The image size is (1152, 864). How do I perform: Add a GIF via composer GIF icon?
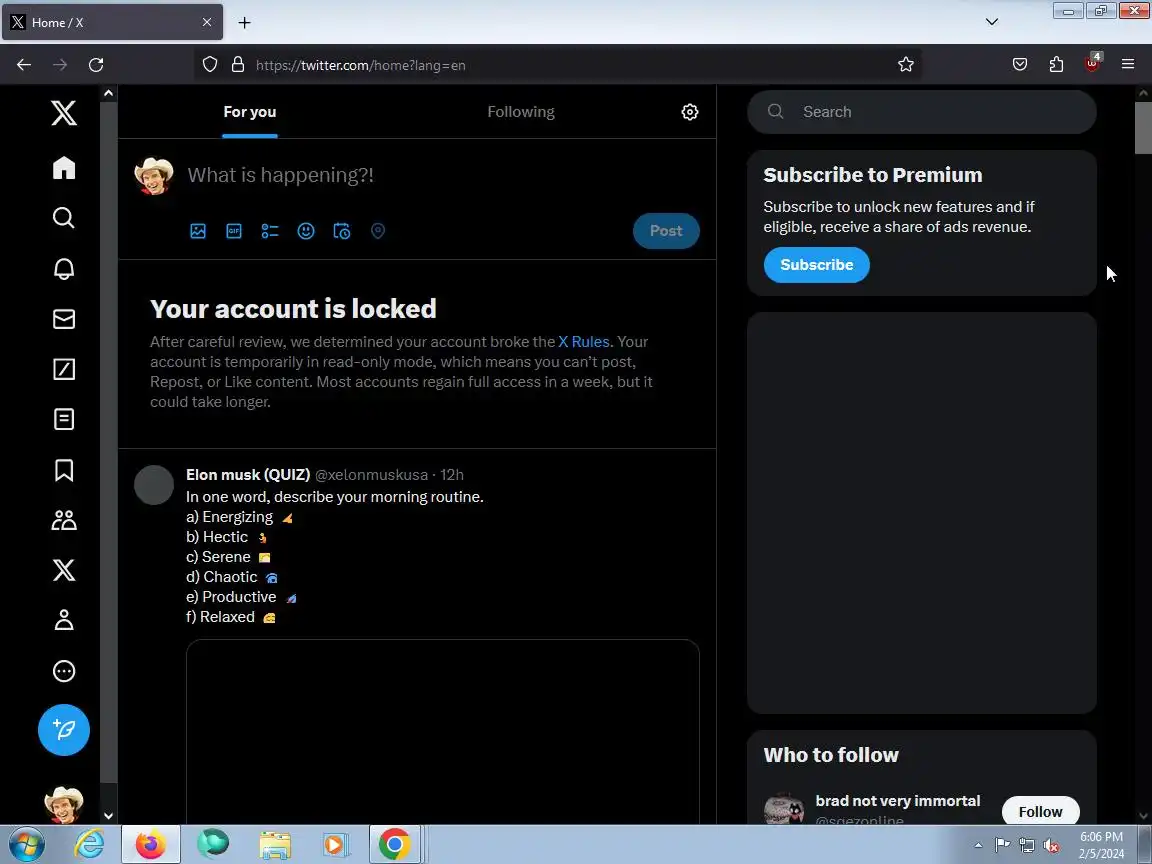point(234,231)
